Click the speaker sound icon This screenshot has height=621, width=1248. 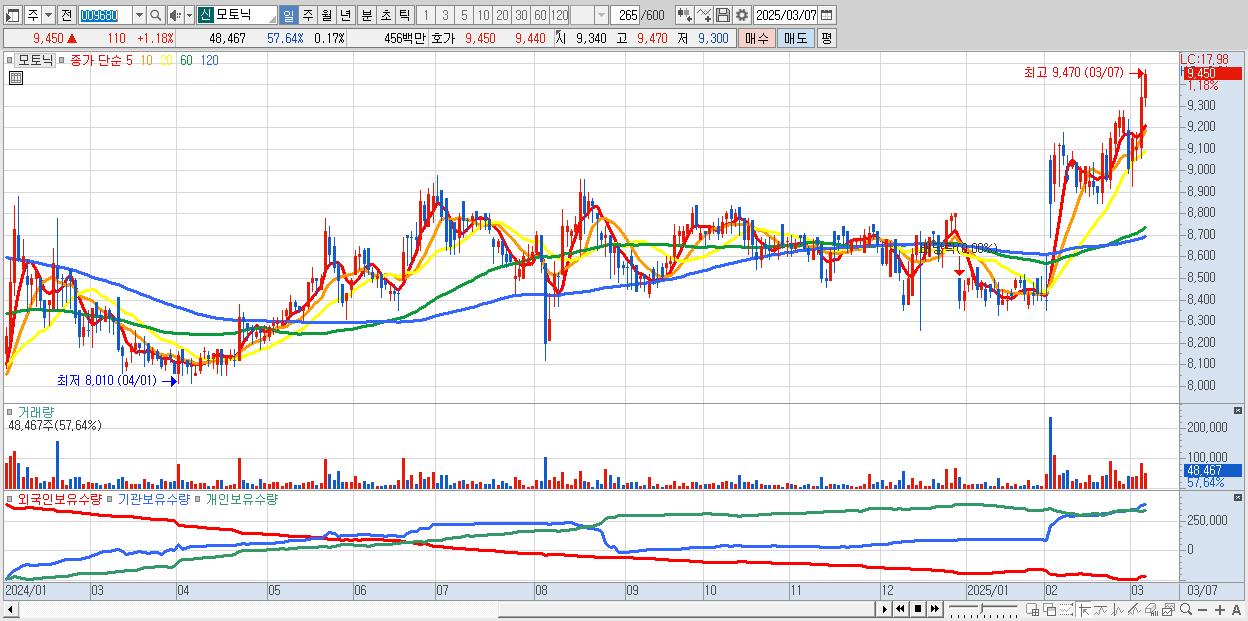(x=175, y=15)
